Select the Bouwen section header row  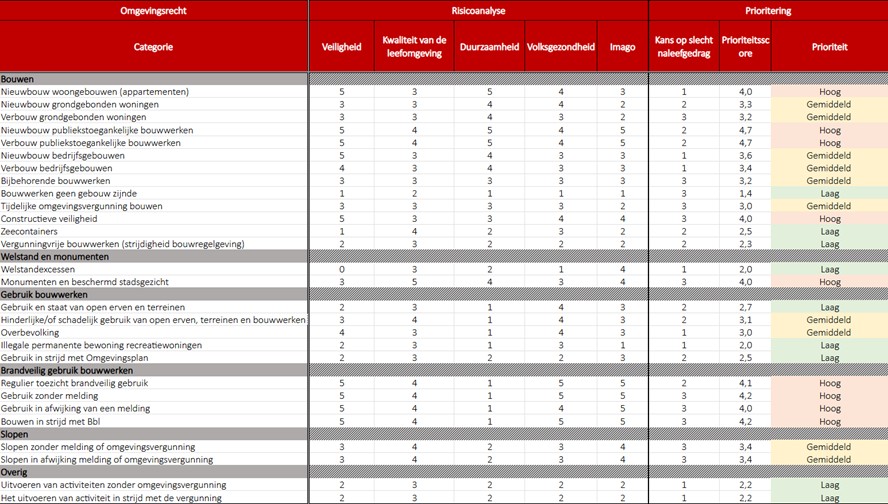coord(153,79)
